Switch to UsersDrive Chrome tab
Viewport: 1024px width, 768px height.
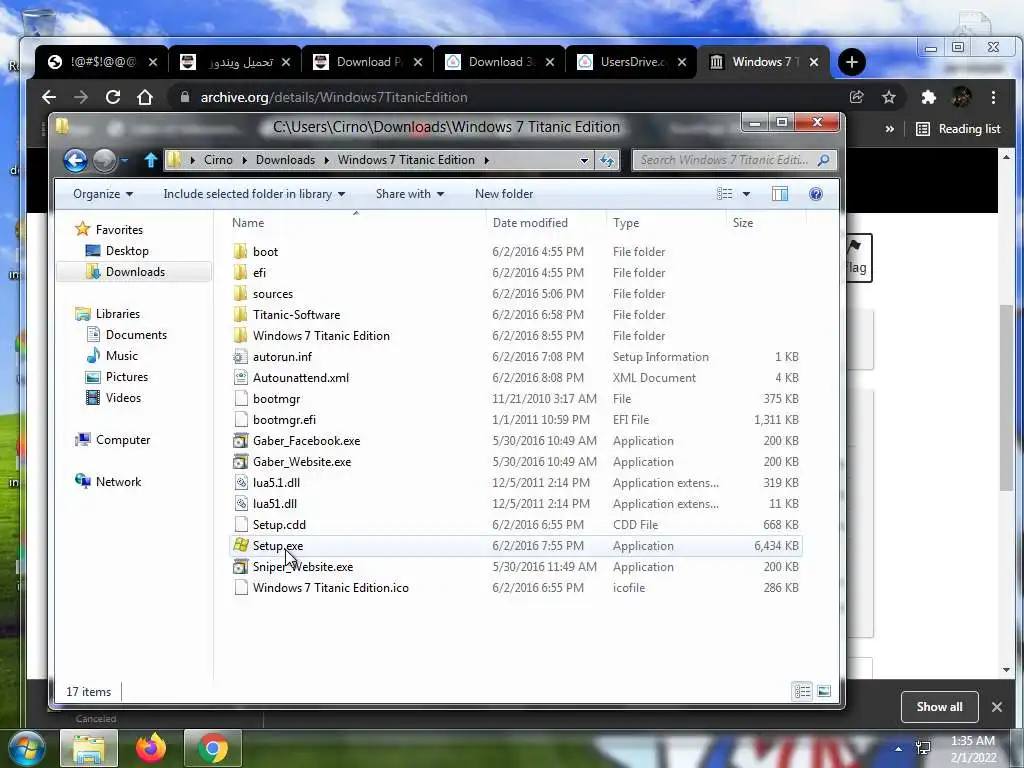click(630, 62)
